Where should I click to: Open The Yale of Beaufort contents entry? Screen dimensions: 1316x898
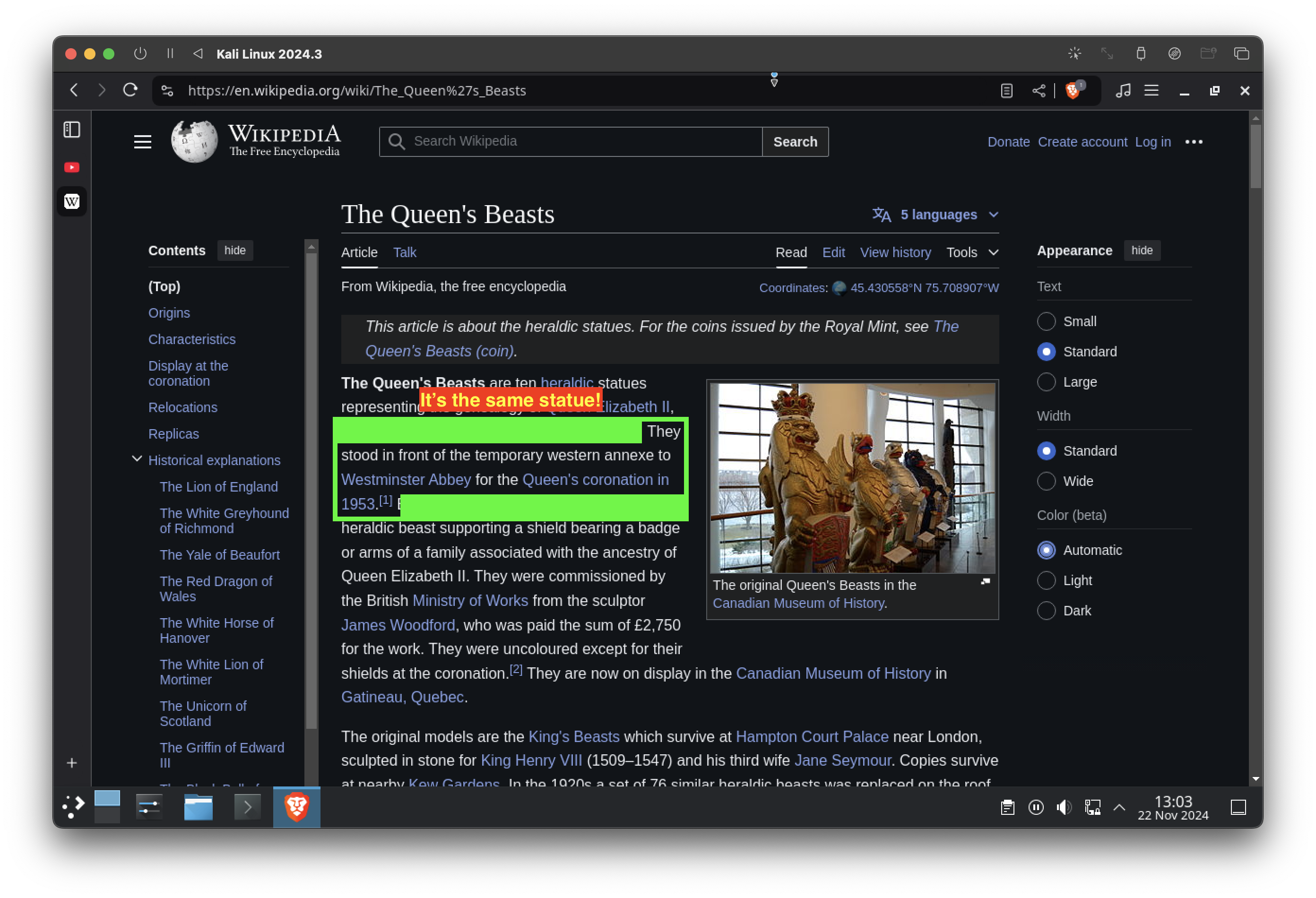click(x=220, y=554)
